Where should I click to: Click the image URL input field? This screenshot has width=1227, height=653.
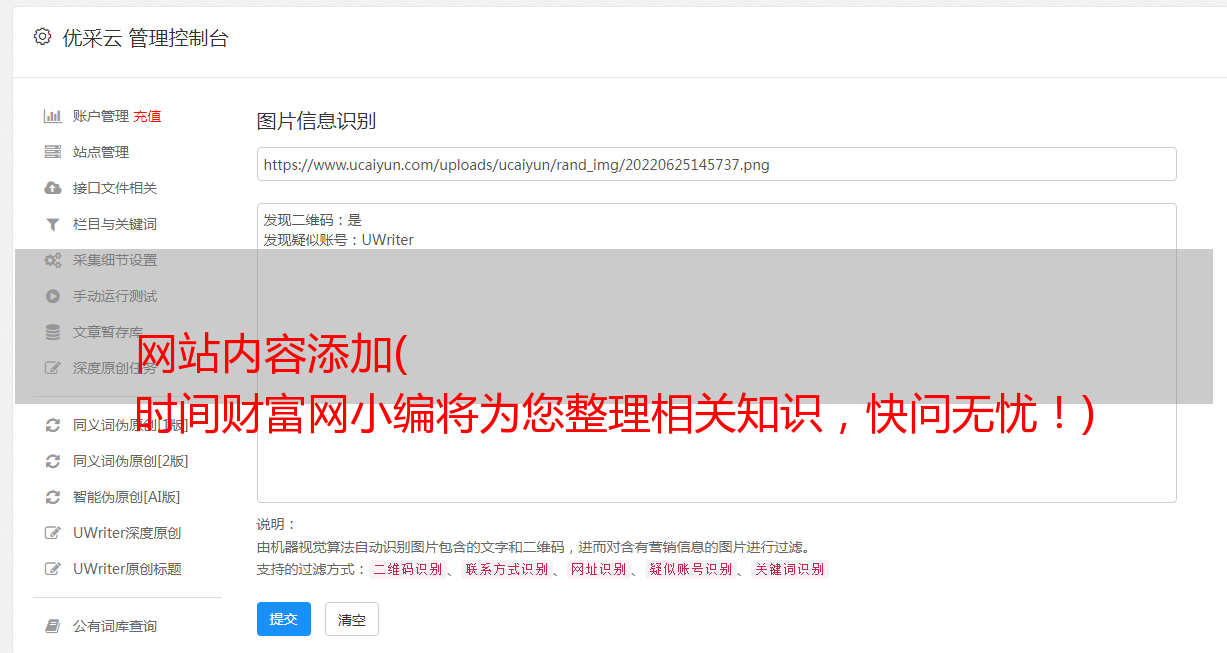pyautogui.click(x=716, y=164)
